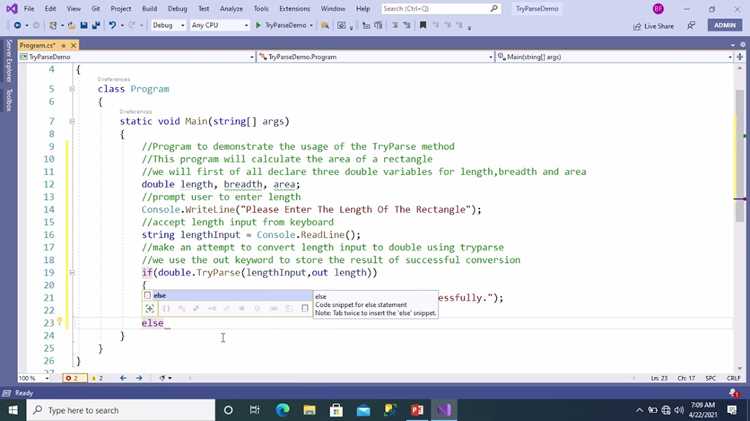Screen dimensions: 750x421
Task: Open Mail app from the taskbar
Action: pyautogui.click(x=364, y=410)
